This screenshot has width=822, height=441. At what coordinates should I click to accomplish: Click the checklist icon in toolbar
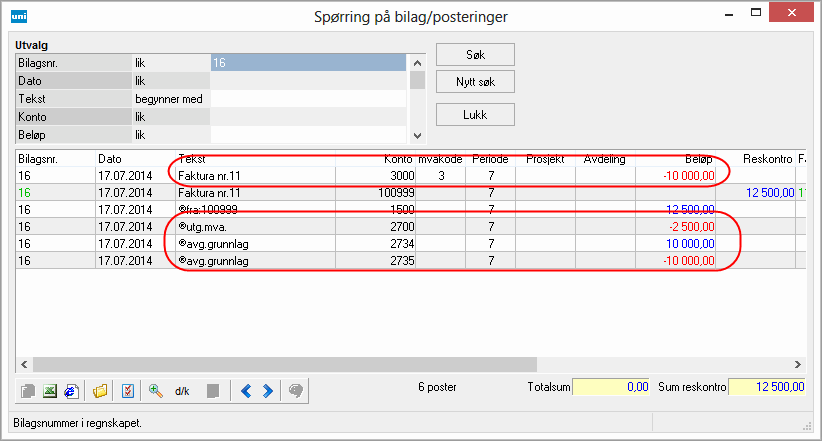coord(128,391)
